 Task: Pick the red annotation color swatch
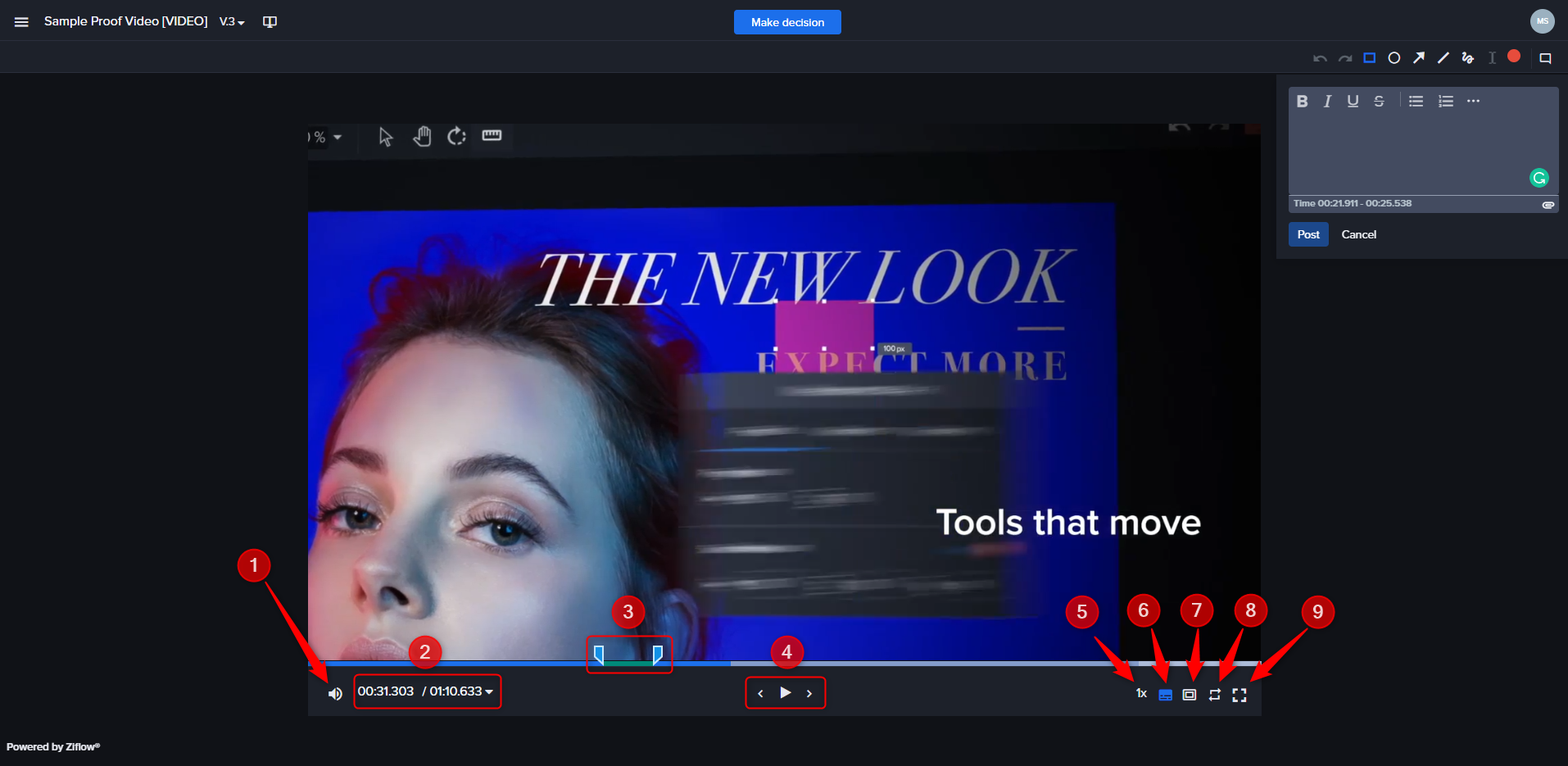1514,57
